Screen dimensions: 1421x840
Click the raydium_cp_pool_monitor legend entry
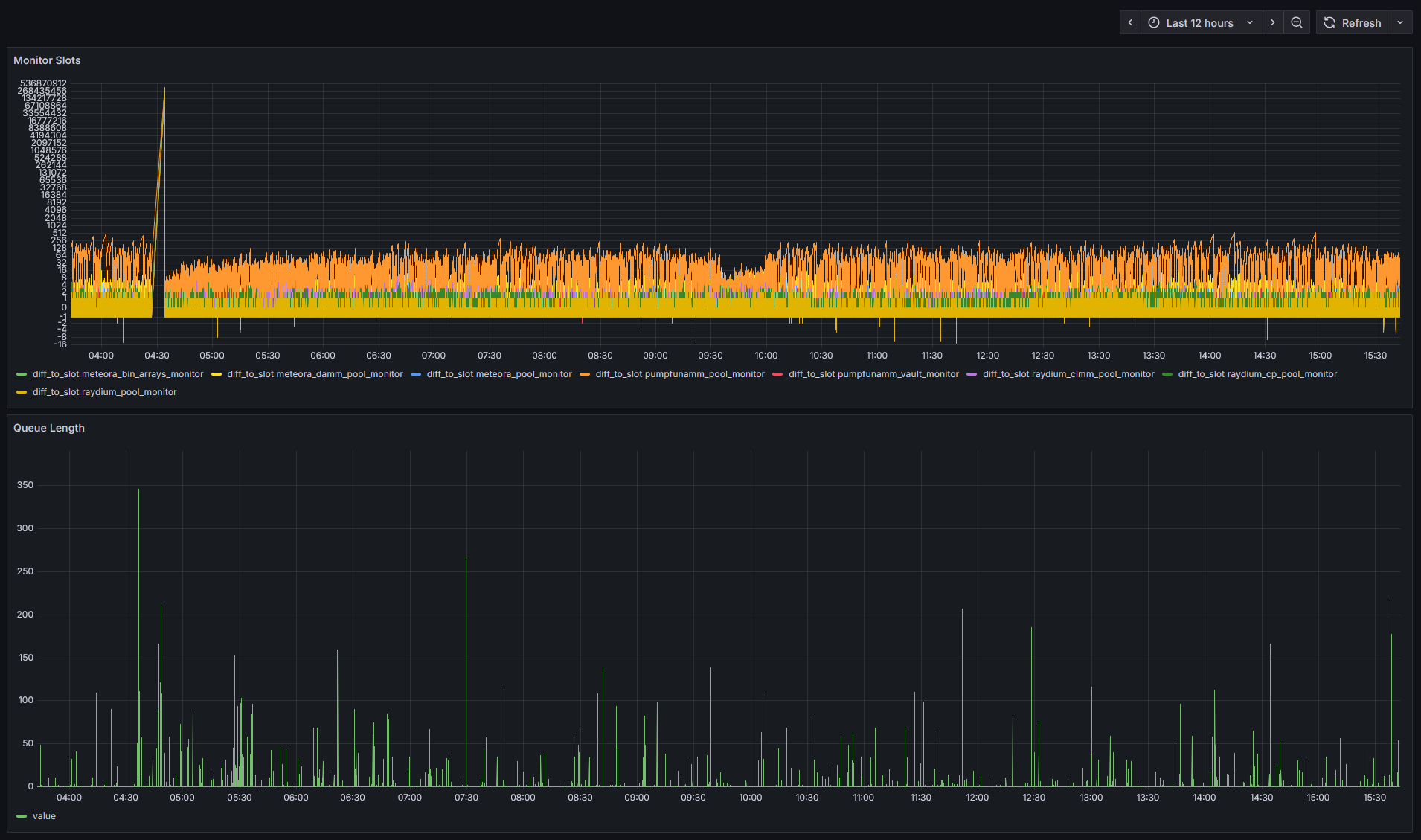coord(1257,374)
